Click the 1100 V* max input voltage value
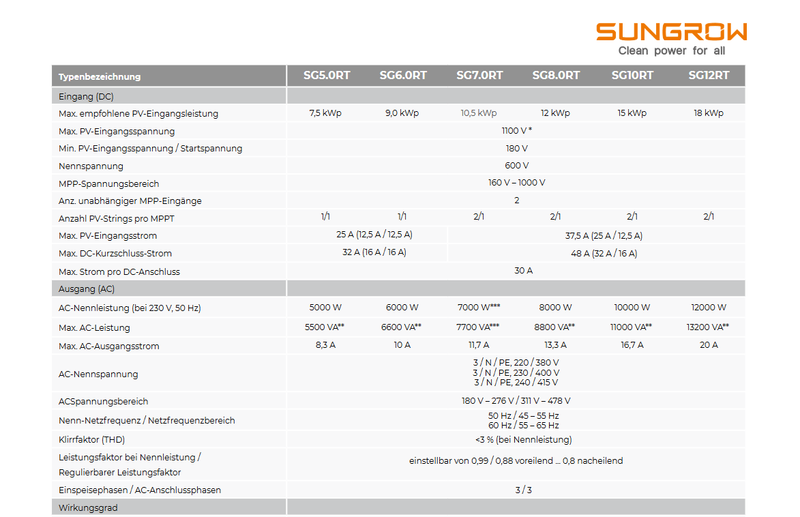The image size is (800, 517). (x=516, y=131)
